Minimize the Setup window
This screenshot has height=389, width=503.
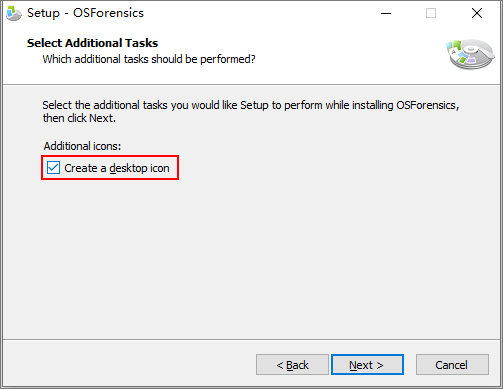(x=386, y=13)
